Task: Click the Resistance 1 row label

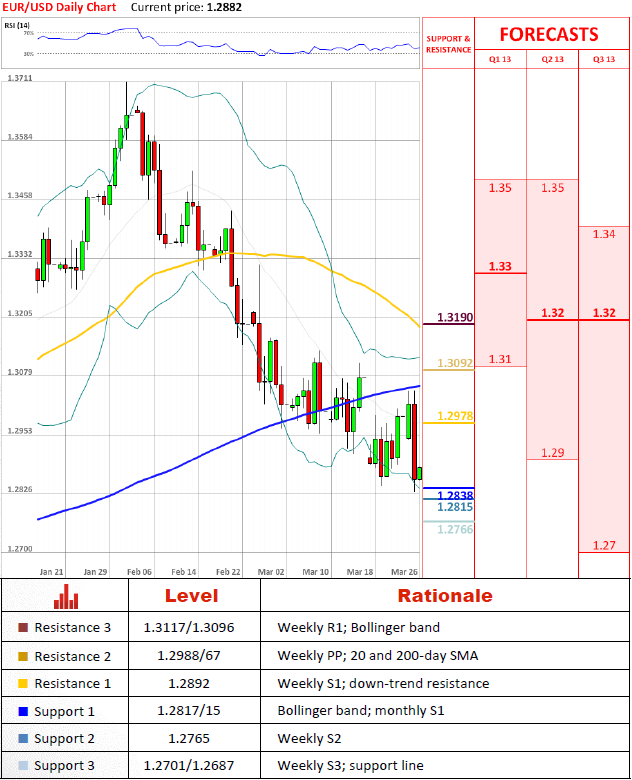Action: [73, 684]
